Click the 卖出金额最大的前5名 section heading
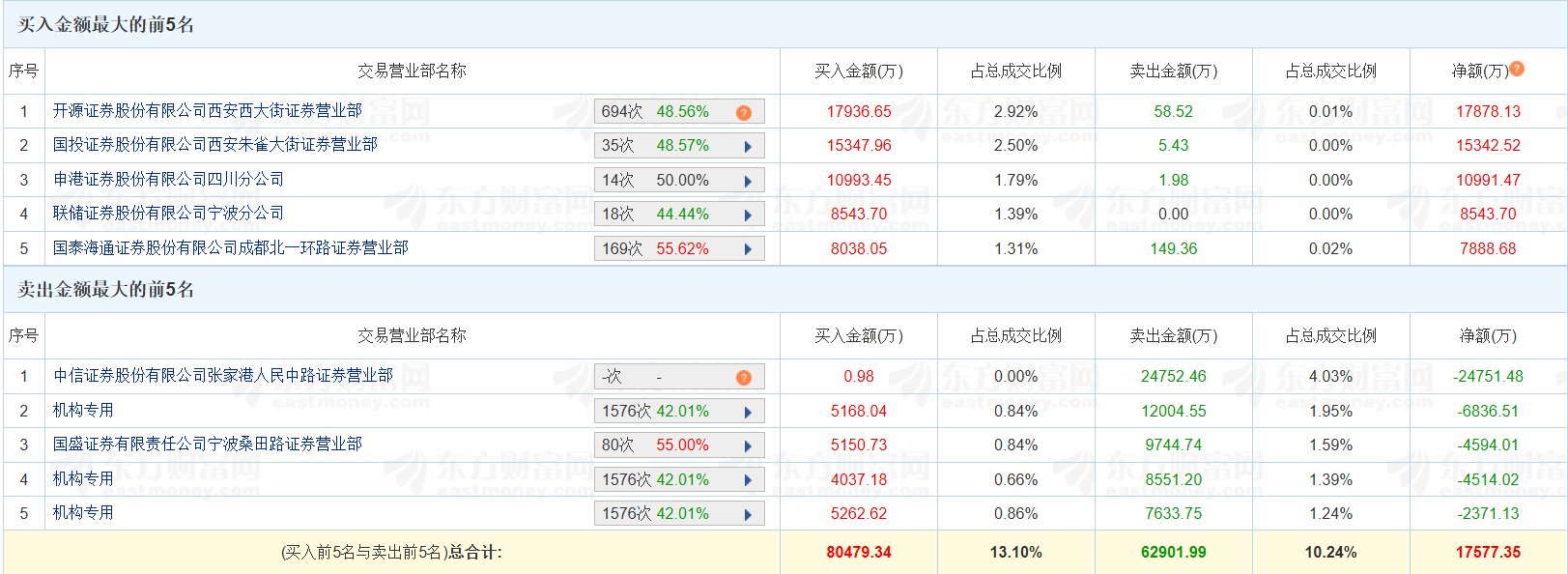The image size is (1568, 574). pos(106,290)
